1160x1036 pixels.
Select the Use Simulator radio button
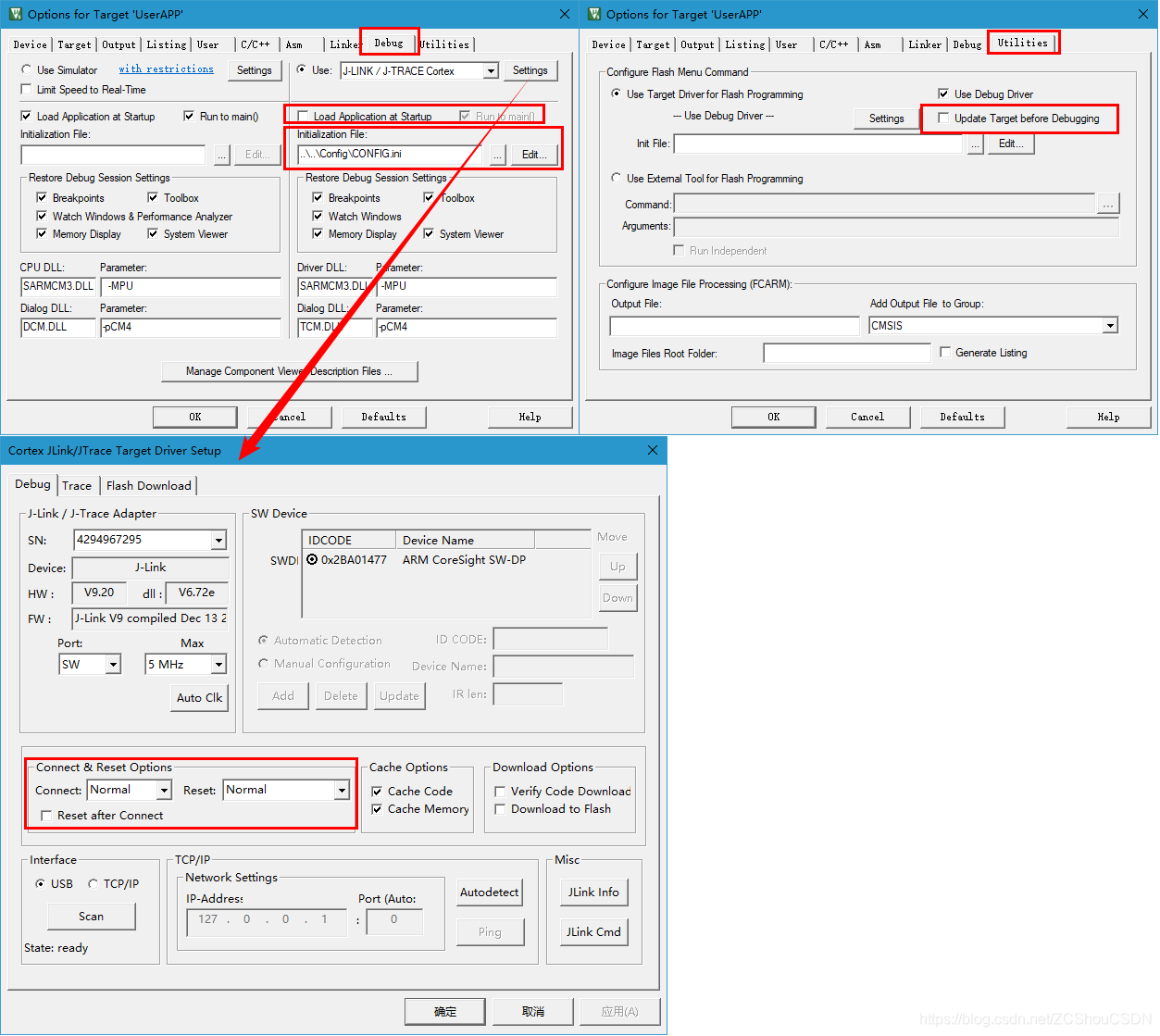(x=26, y=70)
